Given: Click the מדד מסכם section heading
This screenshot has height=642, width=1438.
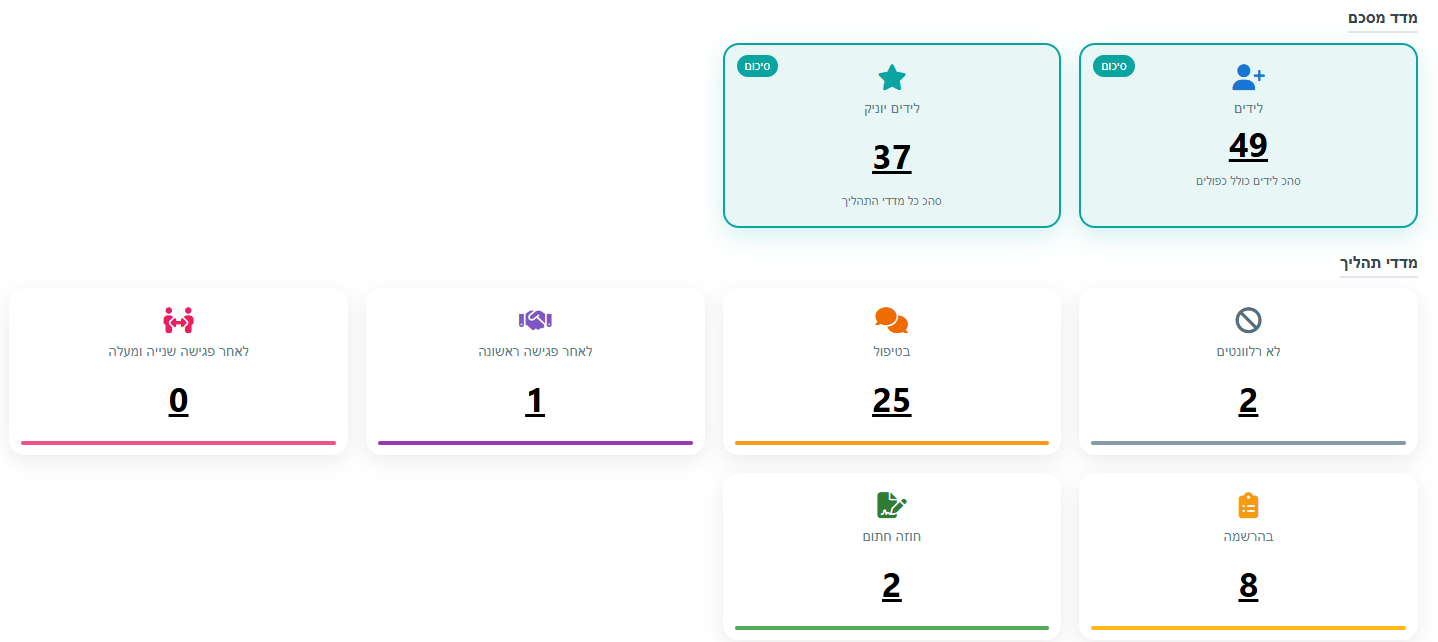Looking at the screenshot, I should tap(1383, 17).
